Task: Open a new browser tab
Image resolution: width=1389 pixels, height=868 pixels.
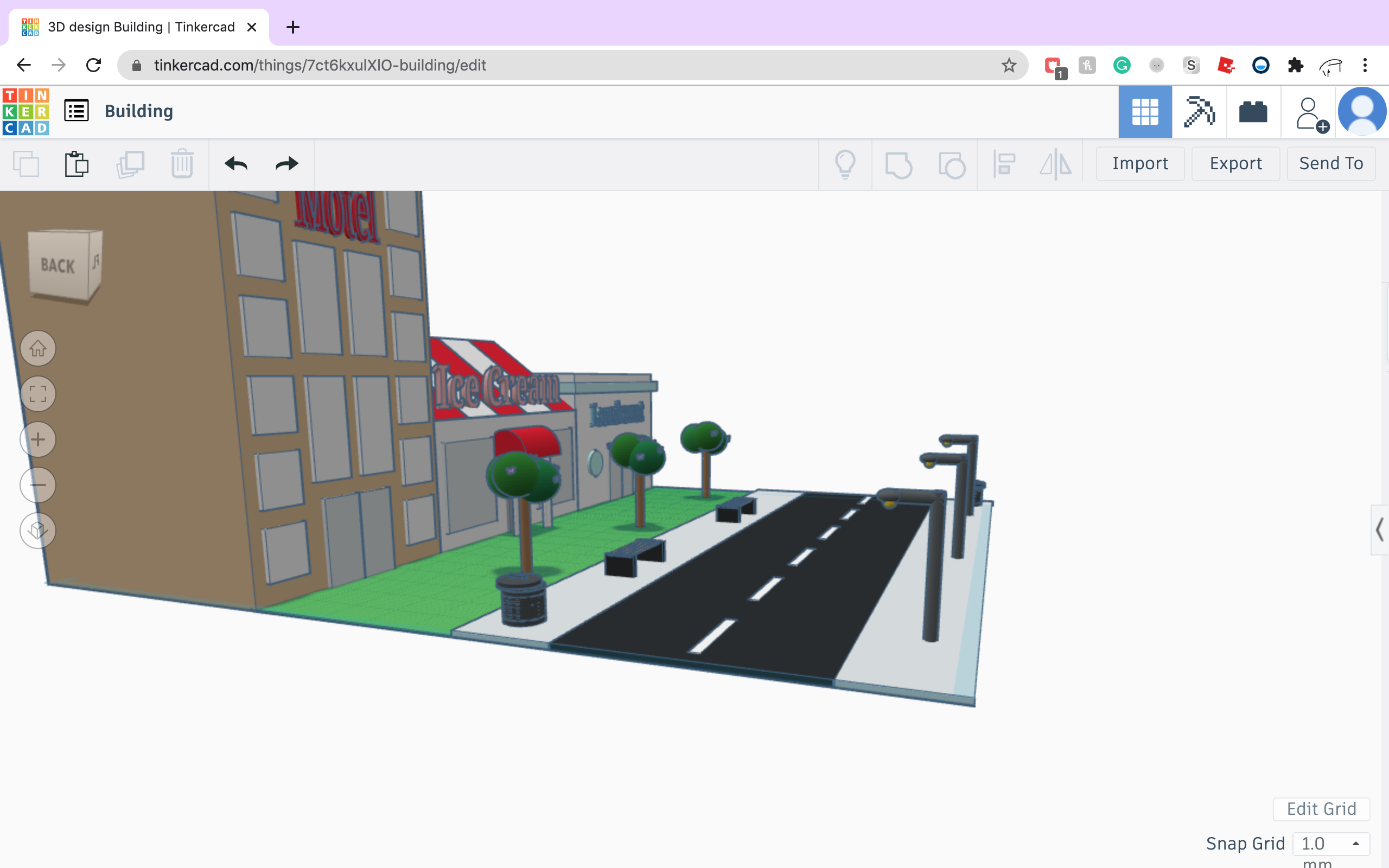Action: (x=293, y=27)
